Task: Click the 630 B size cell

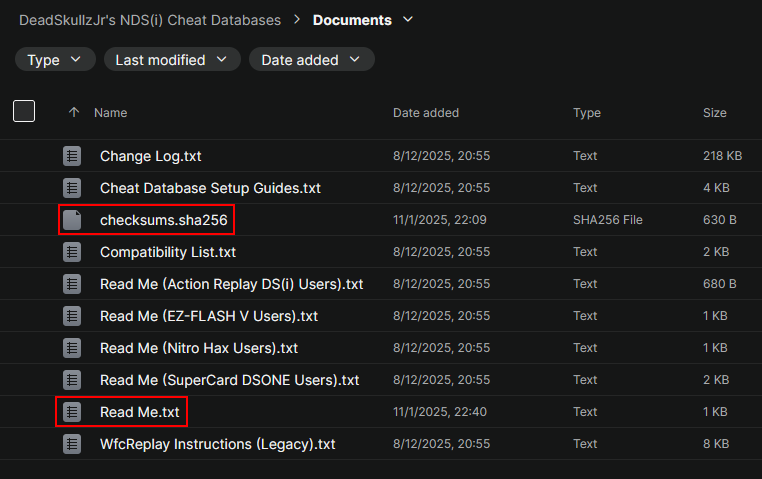Action: (x=719, y=220)
